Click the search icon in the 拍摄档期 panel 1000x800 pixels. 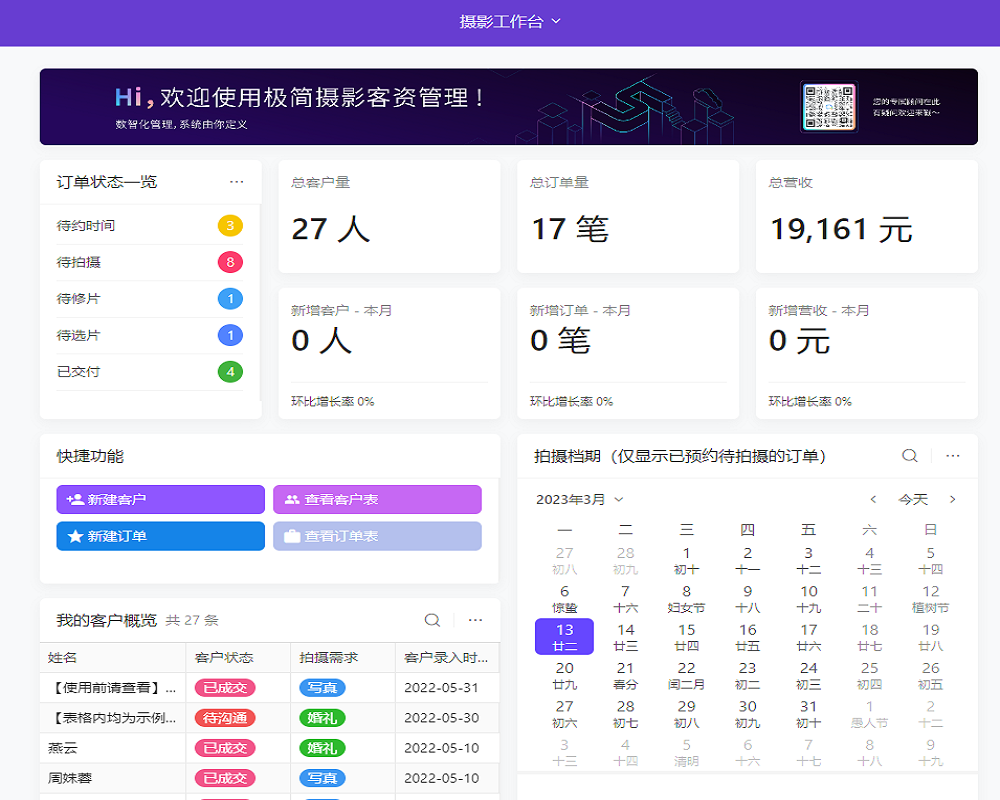[x=909, y=455]
